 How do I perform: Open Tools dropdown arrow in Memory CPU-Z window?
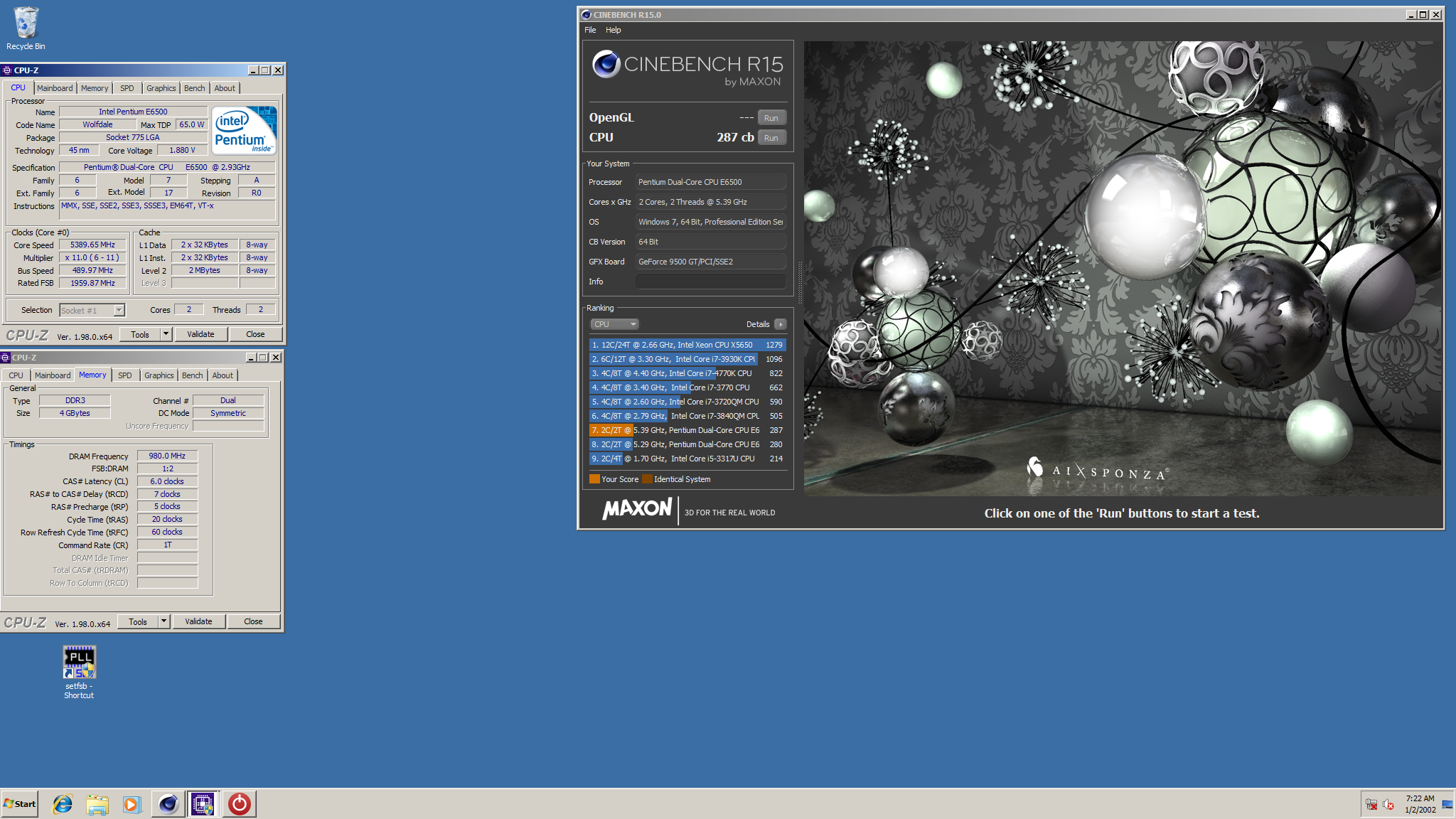click(x=164, y=621)
